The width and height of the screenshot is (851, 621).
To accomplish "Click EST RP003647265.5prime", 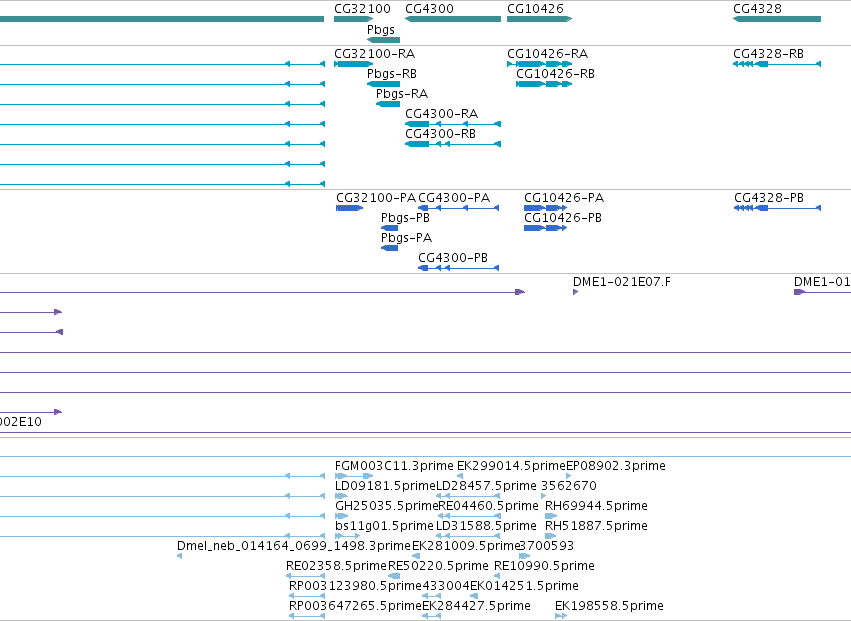I will [x=355, y=606].
